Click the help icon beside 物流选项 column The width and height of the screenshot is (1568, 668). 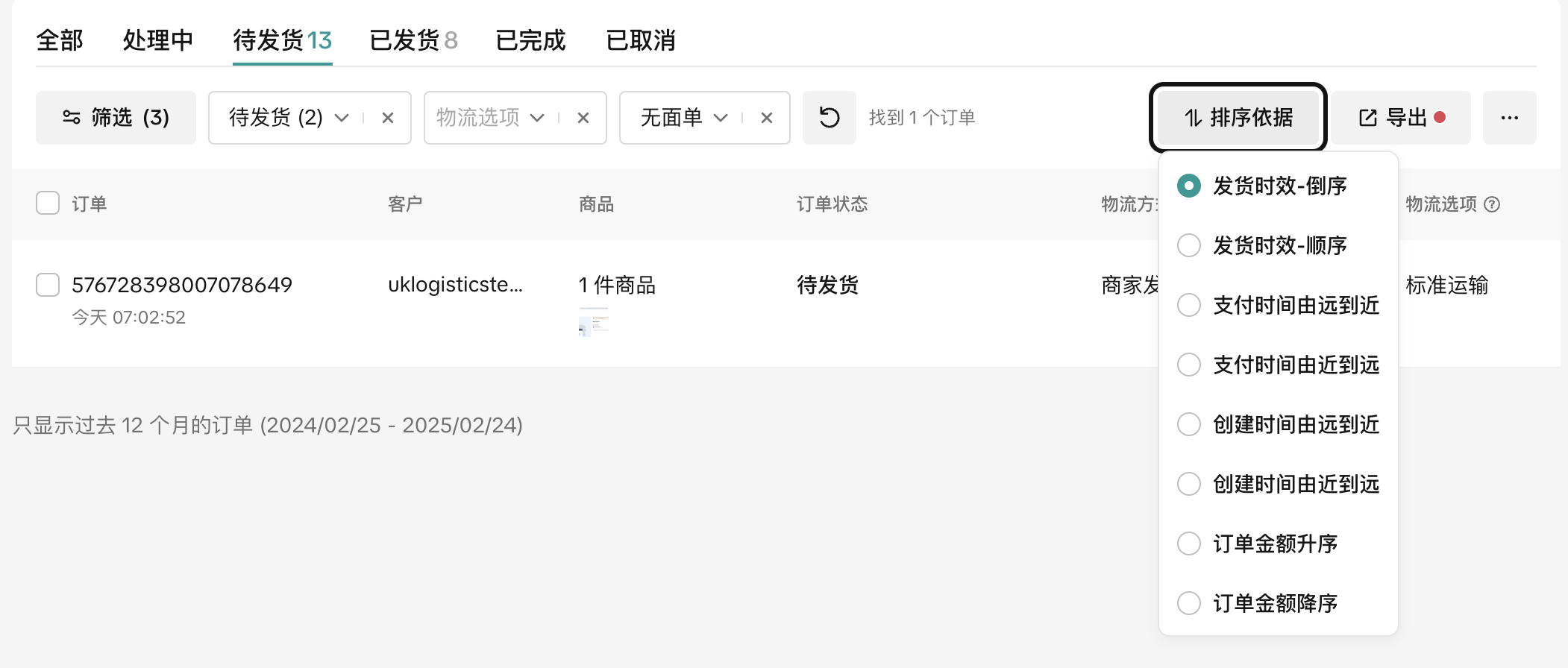pyautogui.click(x=1492, y=204)
